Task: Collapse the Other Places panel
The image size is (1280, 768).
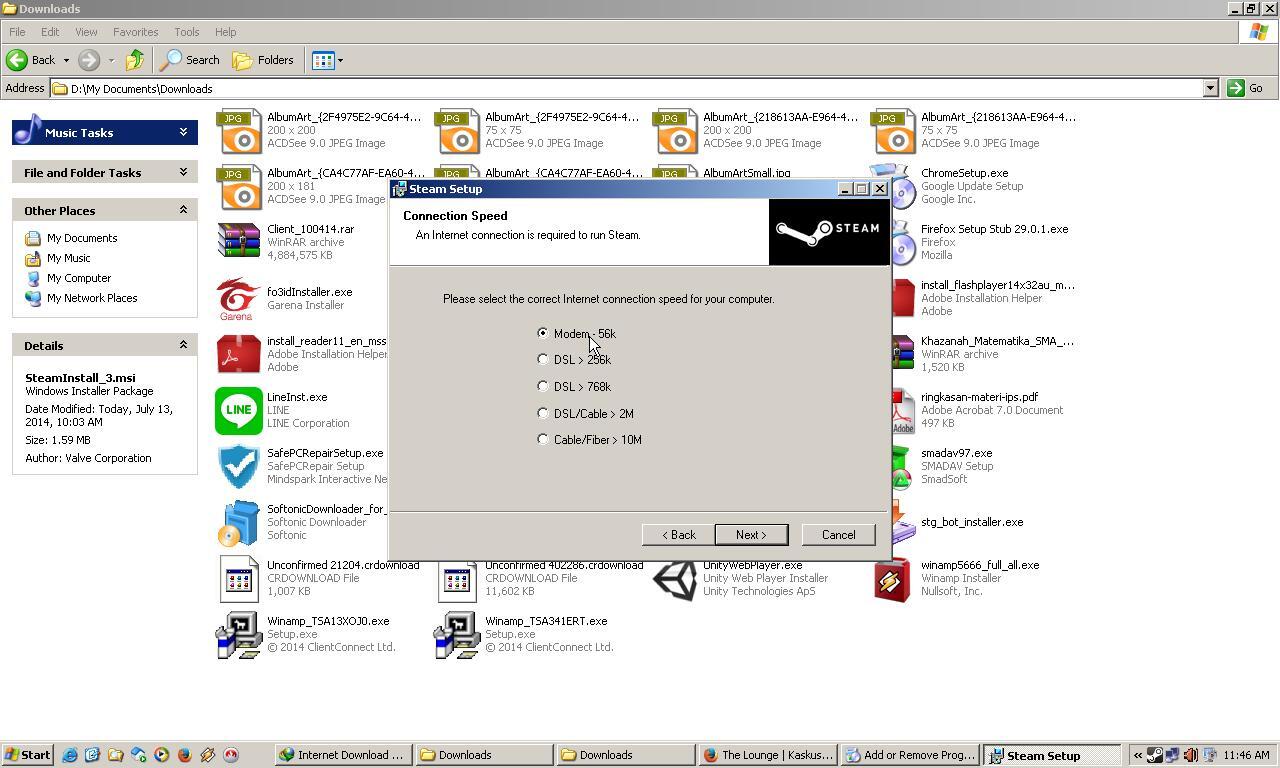Action: [183, 210]
